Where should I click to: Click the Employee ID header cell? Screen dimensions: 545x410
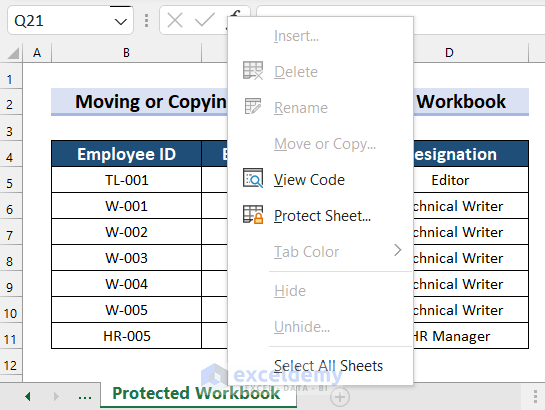pyautogui.click(x=127, y=154)
